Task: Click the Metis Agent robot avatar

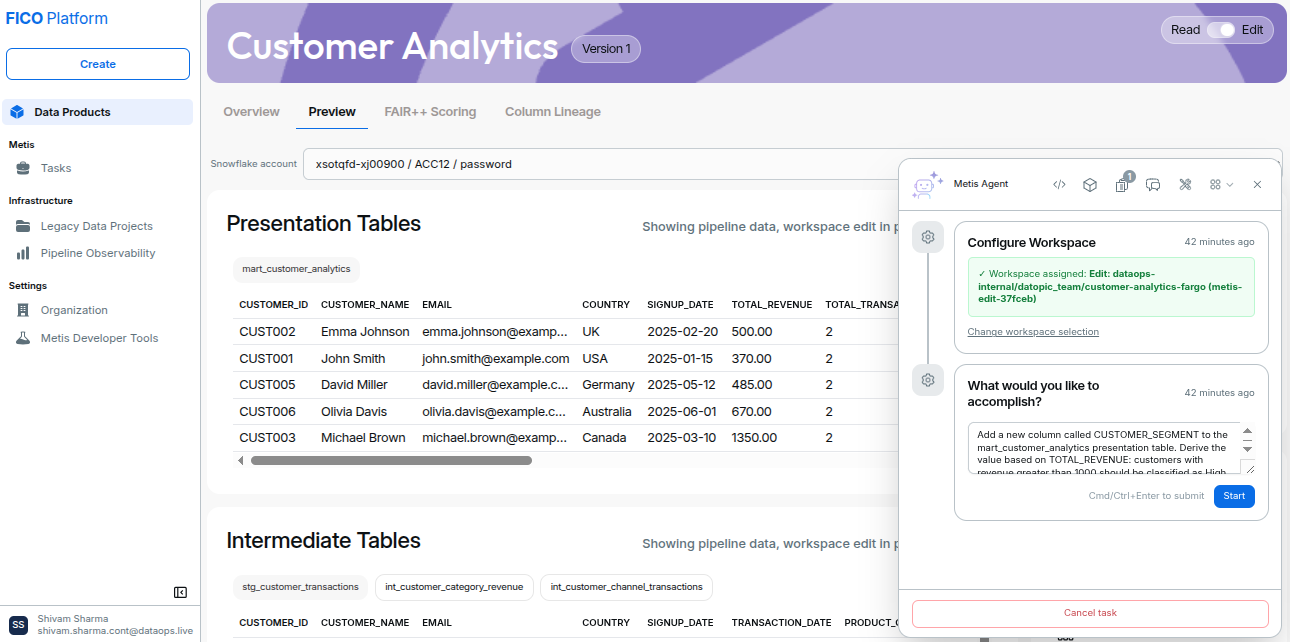Action: pyautogui.click(x=927, y=184)
